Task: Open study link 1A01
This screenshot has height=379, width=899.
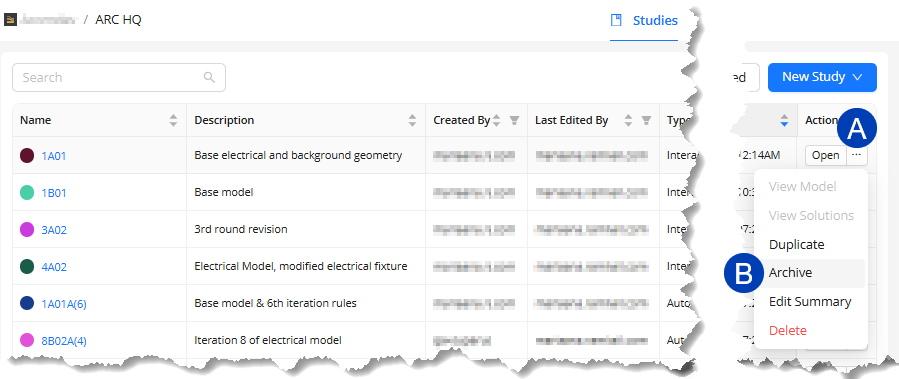Action: tap(54, 155)
